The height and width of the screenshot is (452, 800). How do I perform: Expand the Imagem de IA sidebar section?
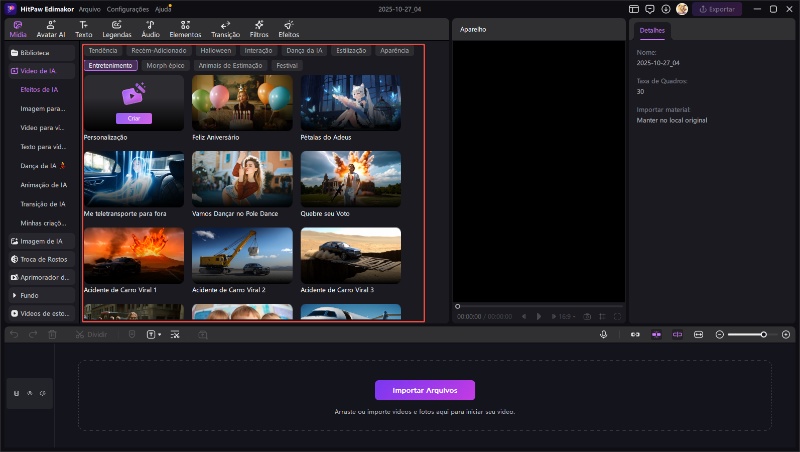point(41,241)
